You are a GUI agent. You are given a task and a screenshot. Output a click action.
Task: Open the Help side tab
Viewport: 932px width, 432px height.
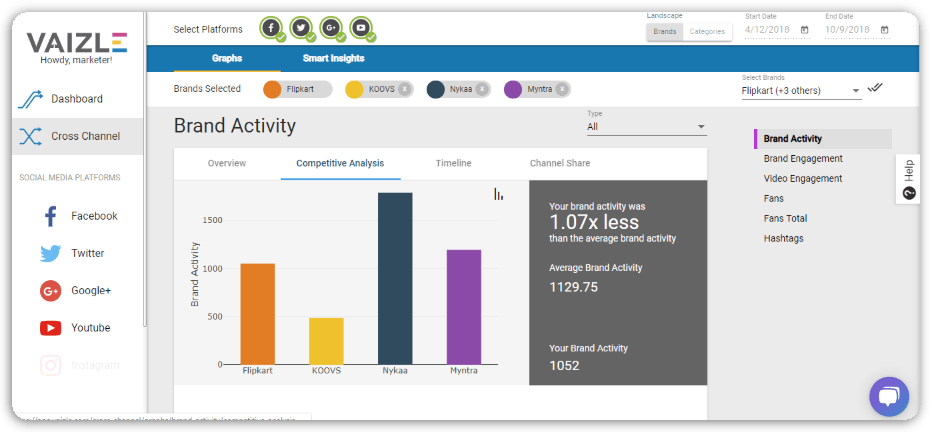click(908, 179)
